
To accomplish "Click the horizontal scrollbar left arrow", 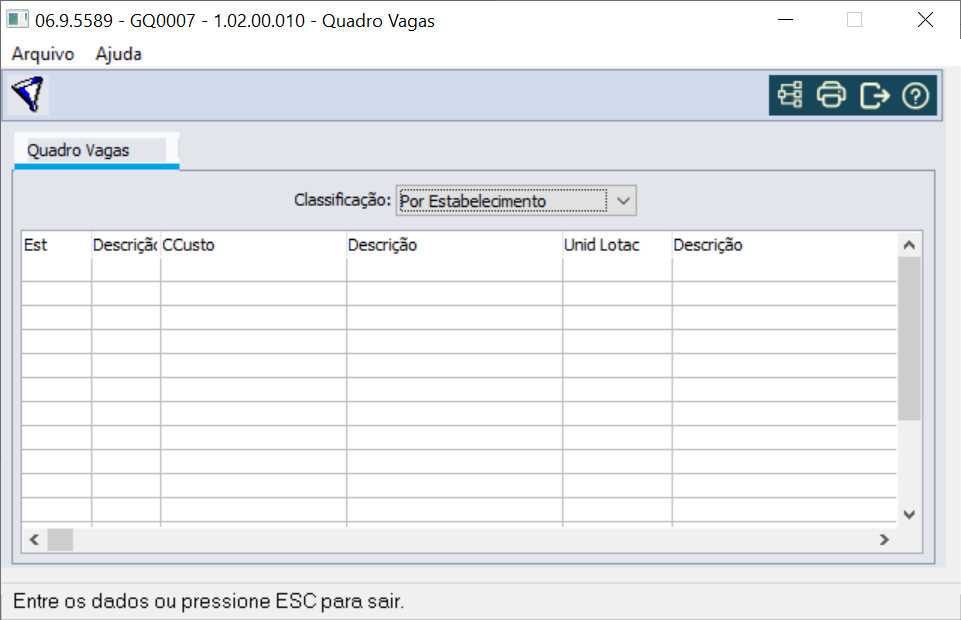I will (34, 540).
